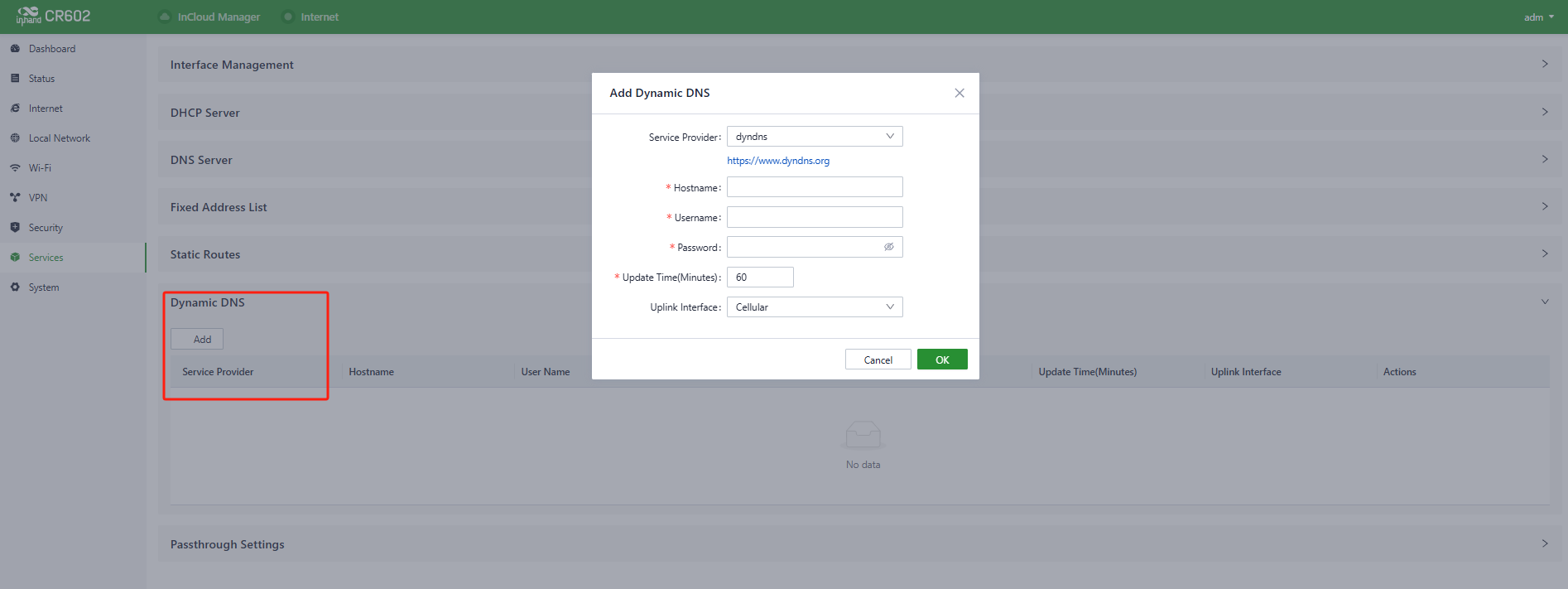Expand the Static Routes section

1545,253
